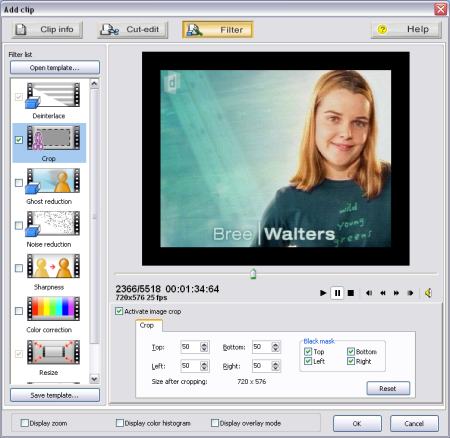This screenshot has height=438, width=450.
Task: Close the Add clip dialog
Action: pyautogui.click(x=440, y=9)
